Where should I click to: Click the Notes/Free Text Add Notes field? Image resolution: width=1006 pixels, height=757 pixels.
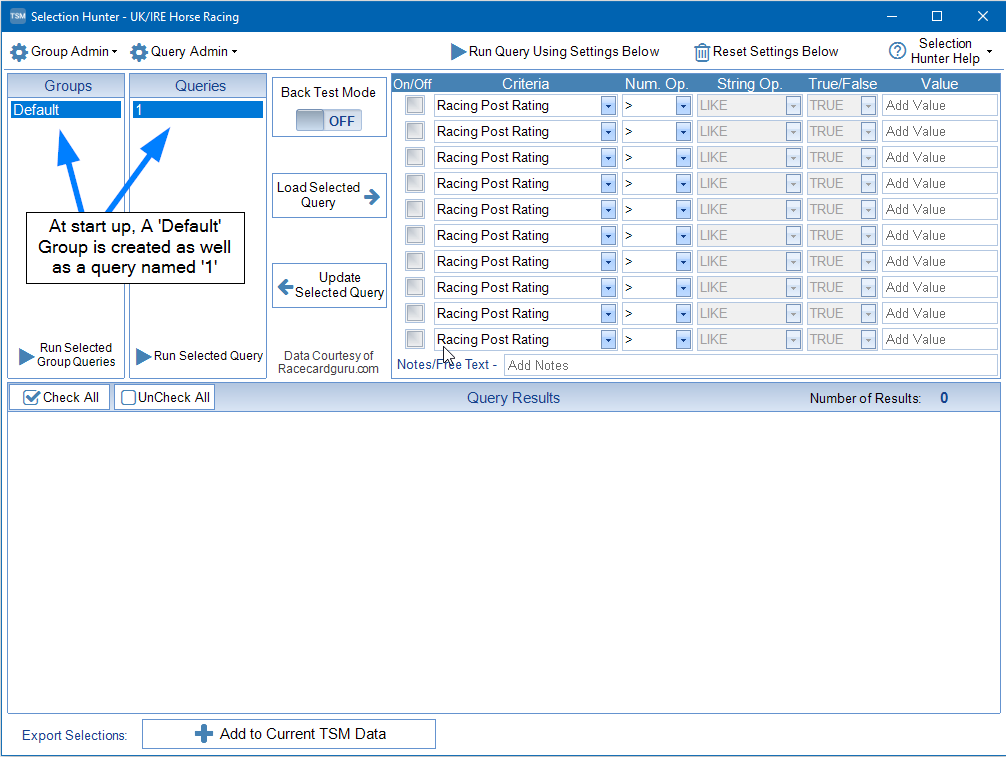750,365
